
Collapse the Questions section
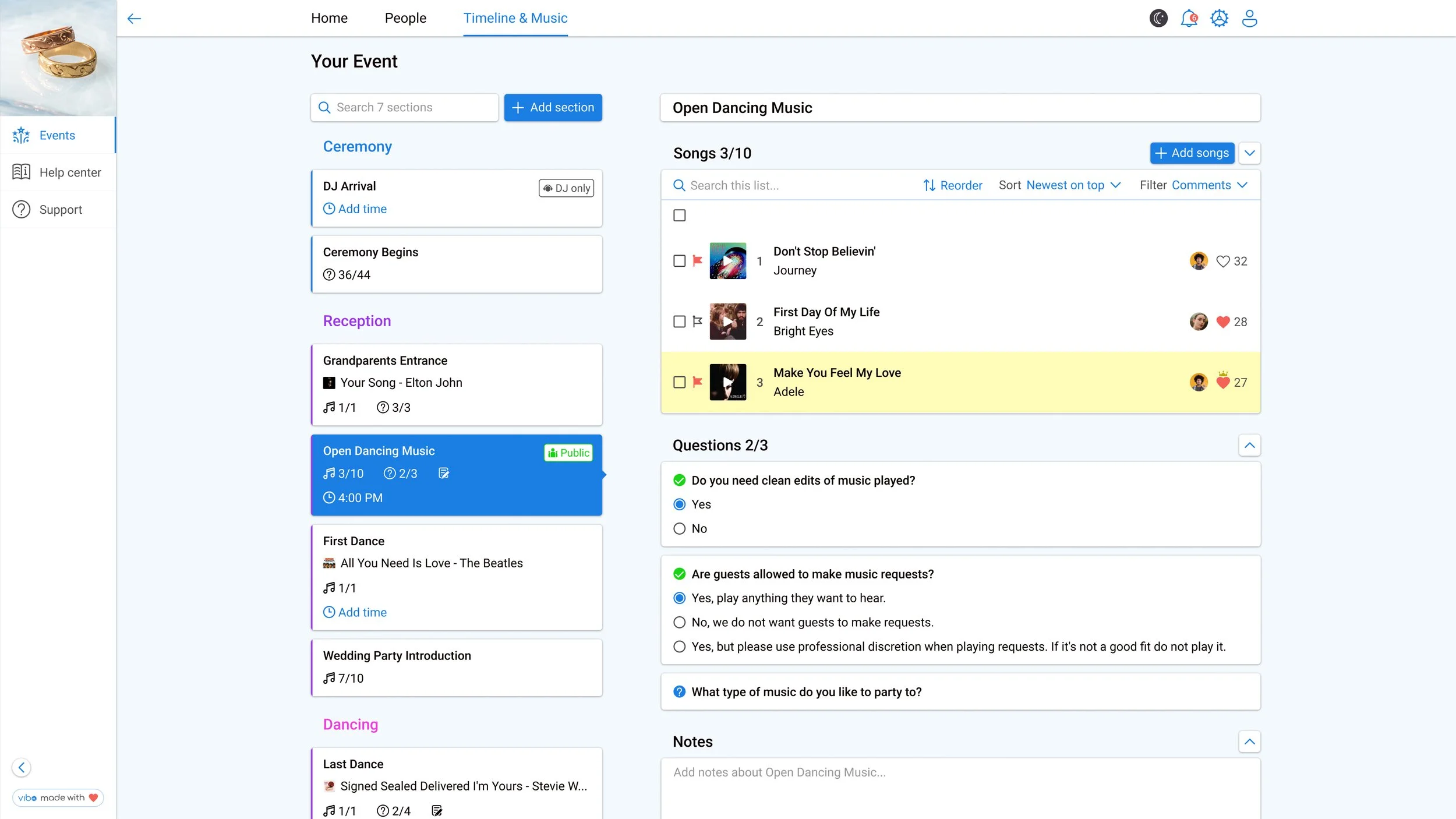click(1249, 446)
